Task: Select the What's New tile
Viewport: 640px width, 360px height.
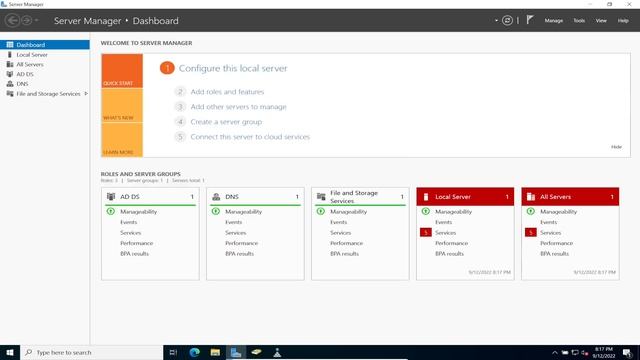Action: click(122, 106)
